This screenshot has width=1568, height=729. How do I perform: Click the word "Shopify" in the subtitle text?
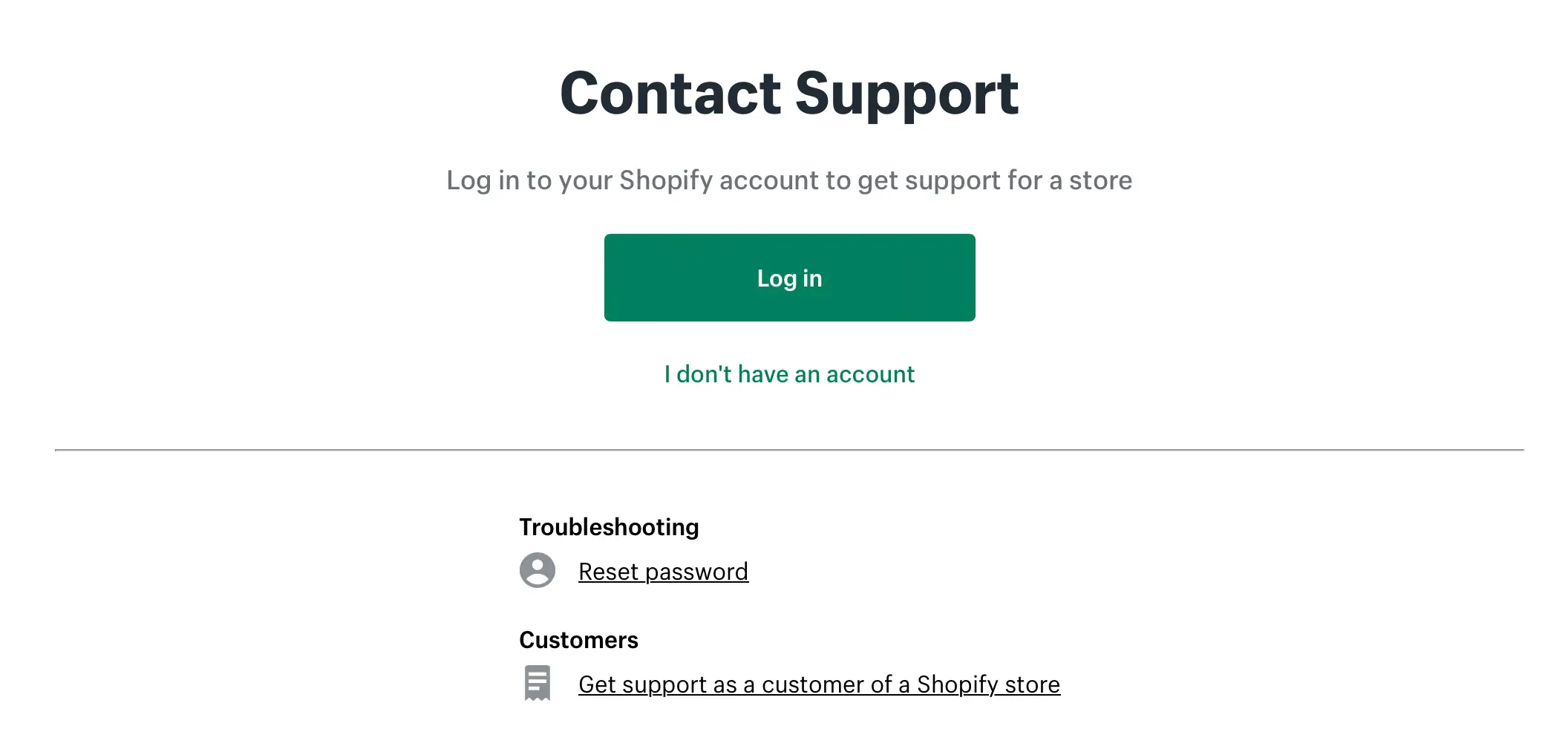click(666, 180)
